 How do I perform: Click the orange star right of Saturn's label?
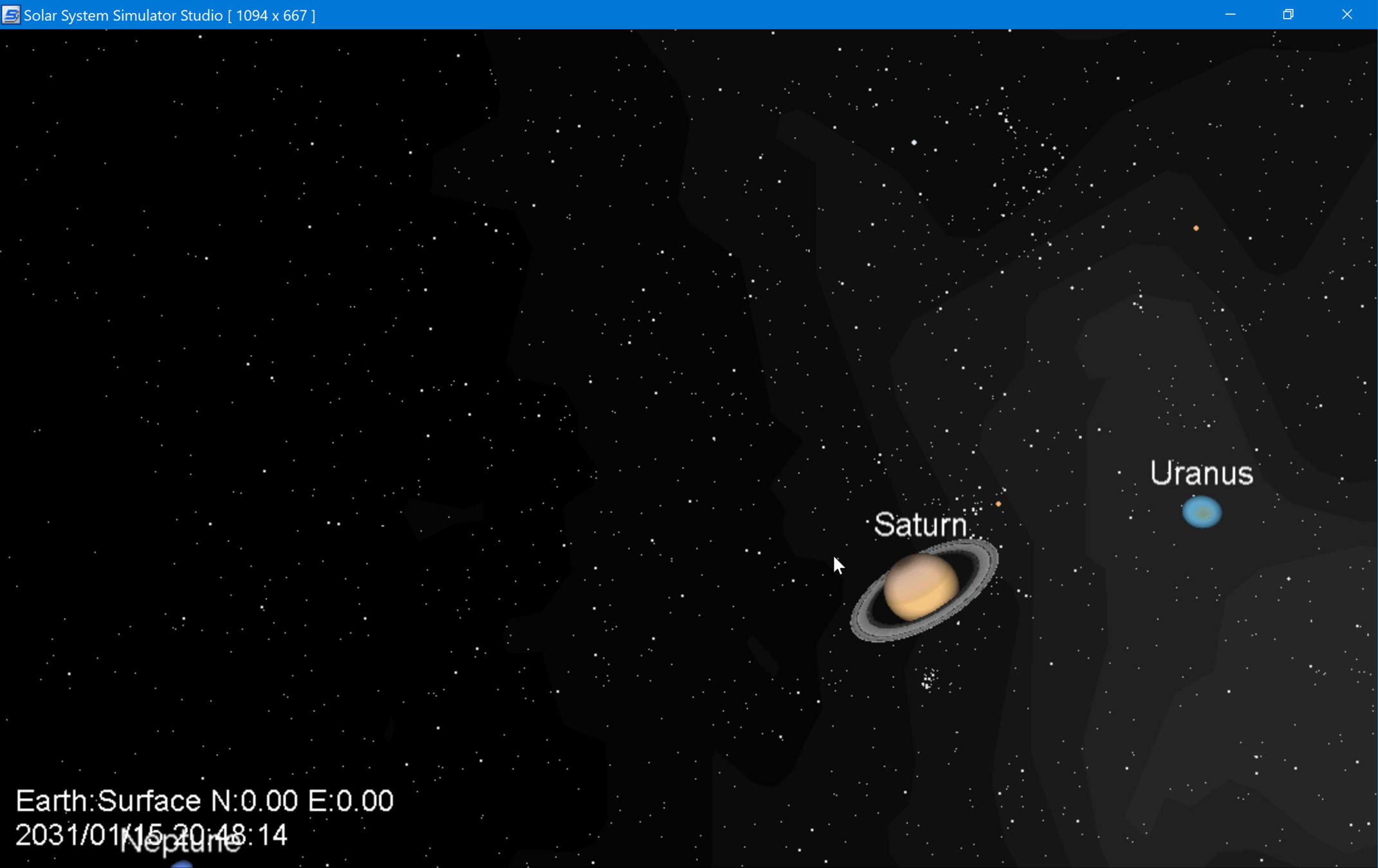pyautogui.click(x=998, y=504)
